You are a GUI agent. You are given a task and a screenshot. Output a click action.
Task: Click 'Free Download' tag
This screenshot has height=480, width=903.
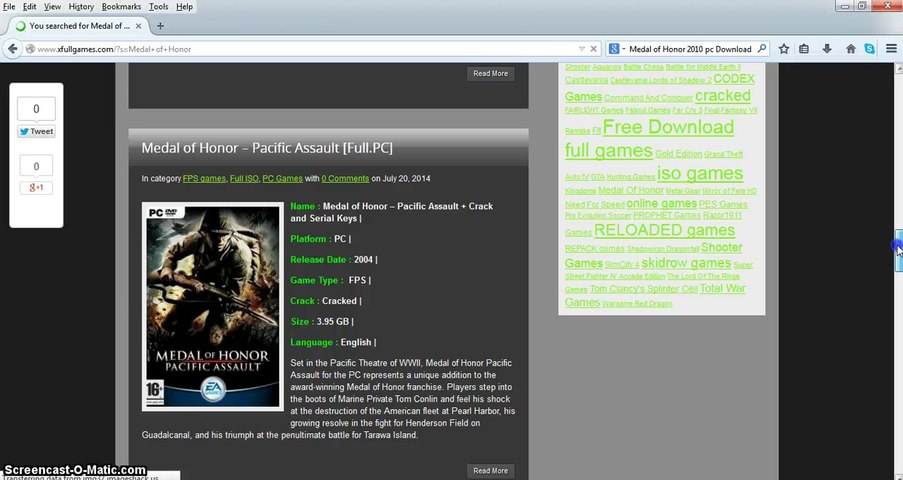point(668,127)
